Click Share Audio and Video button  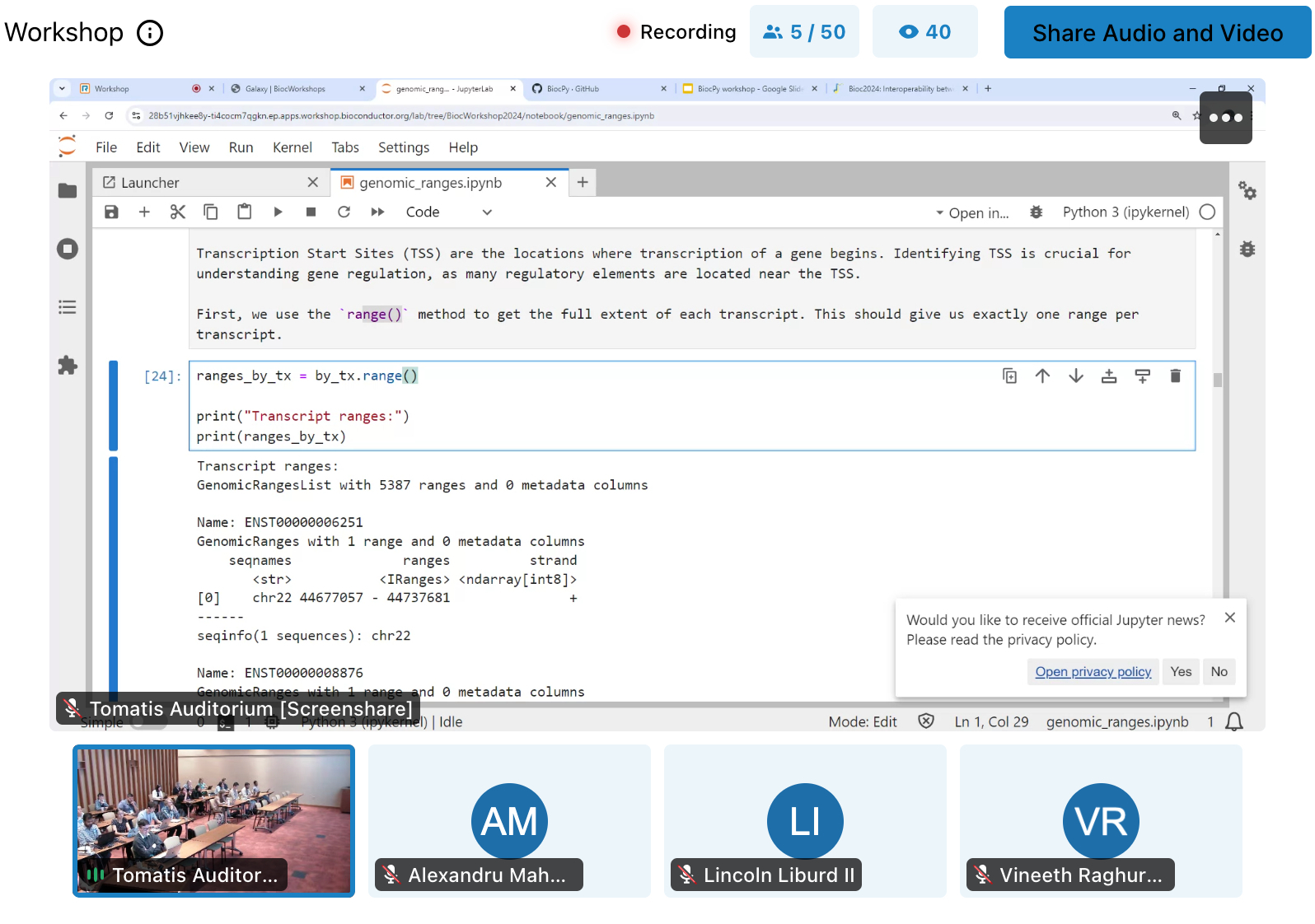click(1157, 33)
